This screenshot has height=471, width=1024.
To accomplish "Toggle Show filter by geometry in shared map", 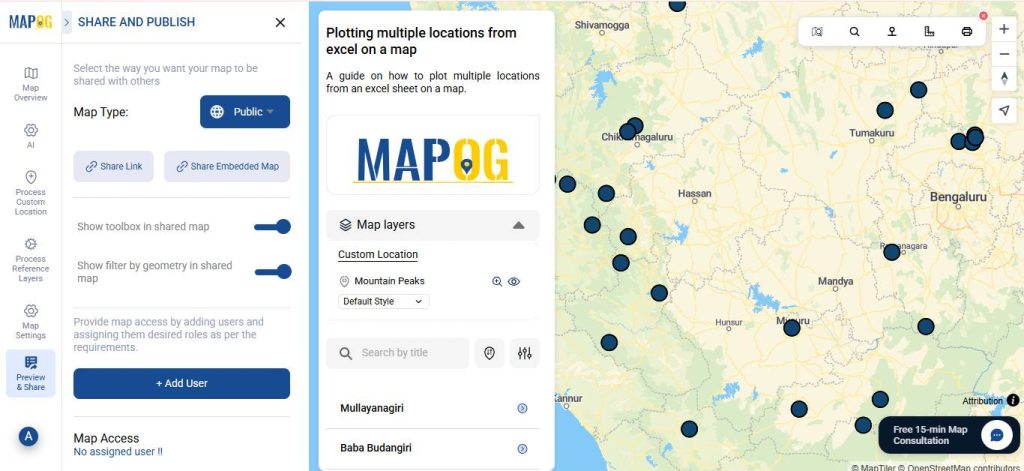I will tap(272, 272).
